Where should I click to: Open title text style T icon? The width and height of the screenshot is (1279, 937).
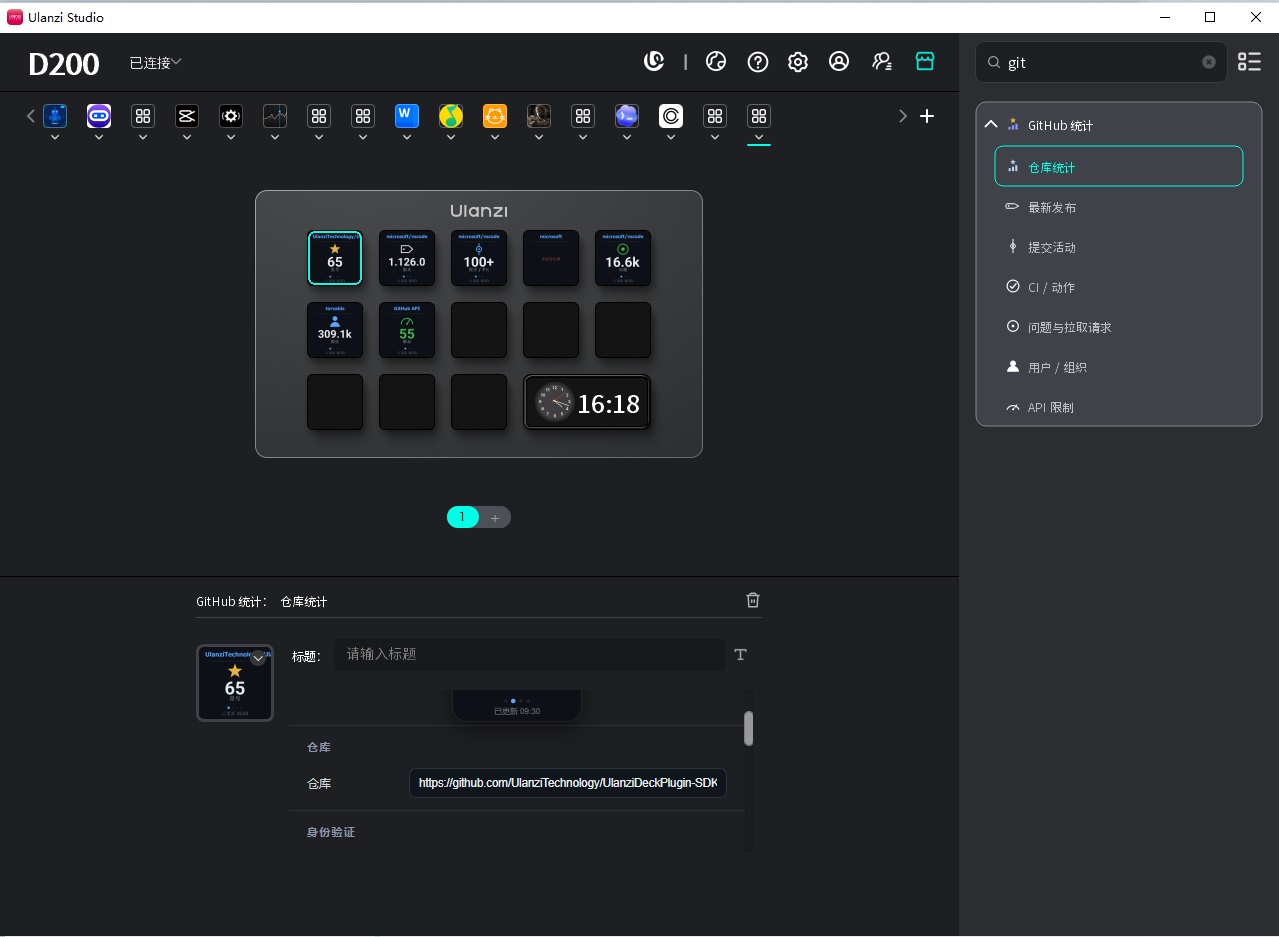click(741, 655)
